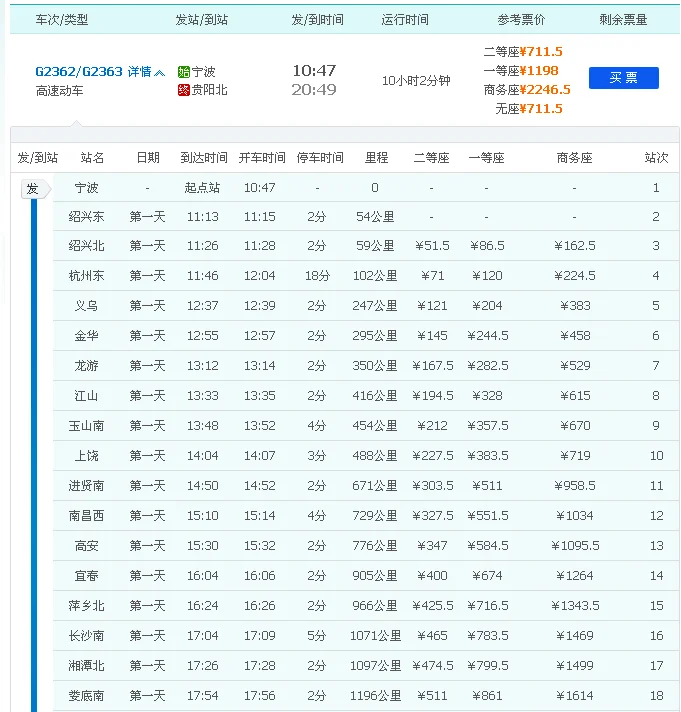Click the 10:47 departure time in summary
681x712 pixels.
click(x=314, y=71)
